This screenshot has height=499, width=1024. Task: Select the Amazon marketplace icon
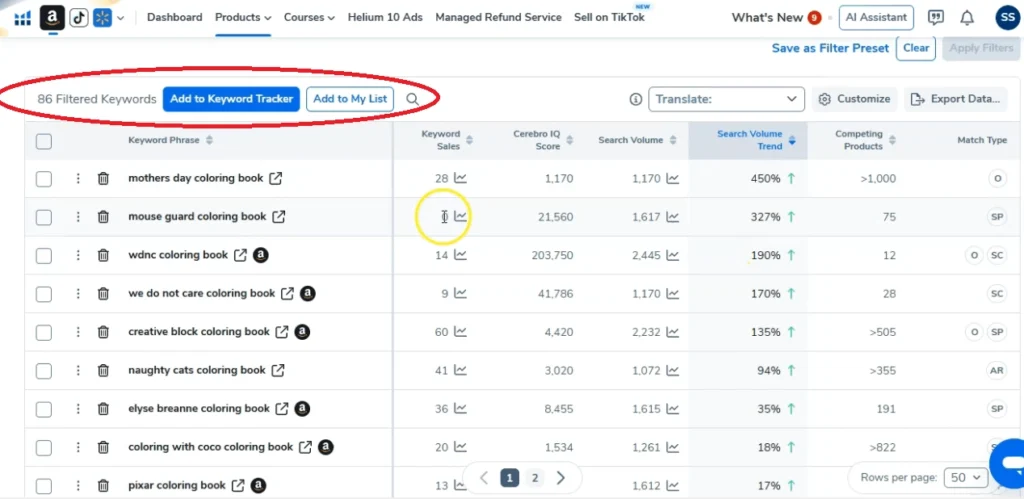[x=52, y=18]
